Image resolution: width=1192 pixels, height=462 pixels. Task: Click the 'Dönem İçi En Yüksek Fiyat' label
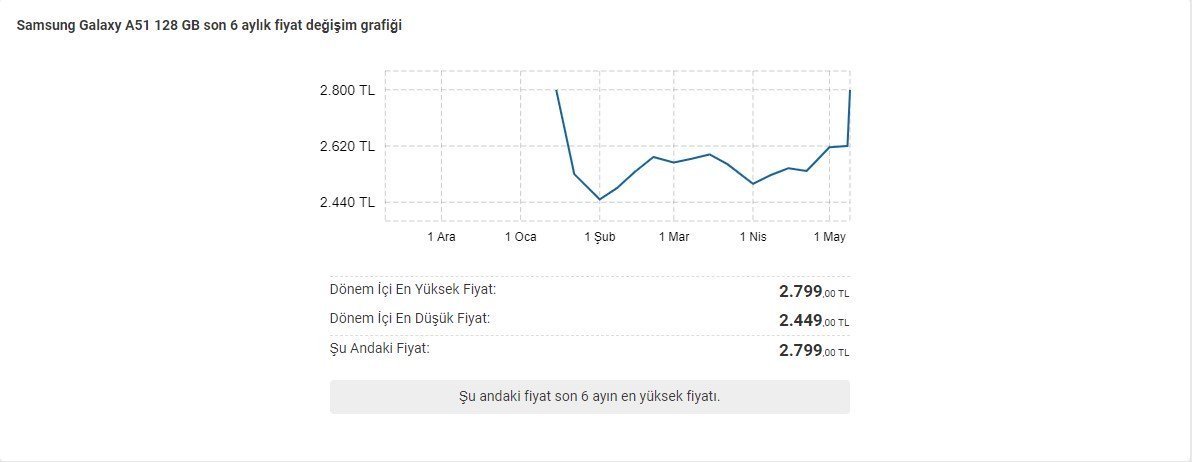pyautogui.click(x=412, y=290)
